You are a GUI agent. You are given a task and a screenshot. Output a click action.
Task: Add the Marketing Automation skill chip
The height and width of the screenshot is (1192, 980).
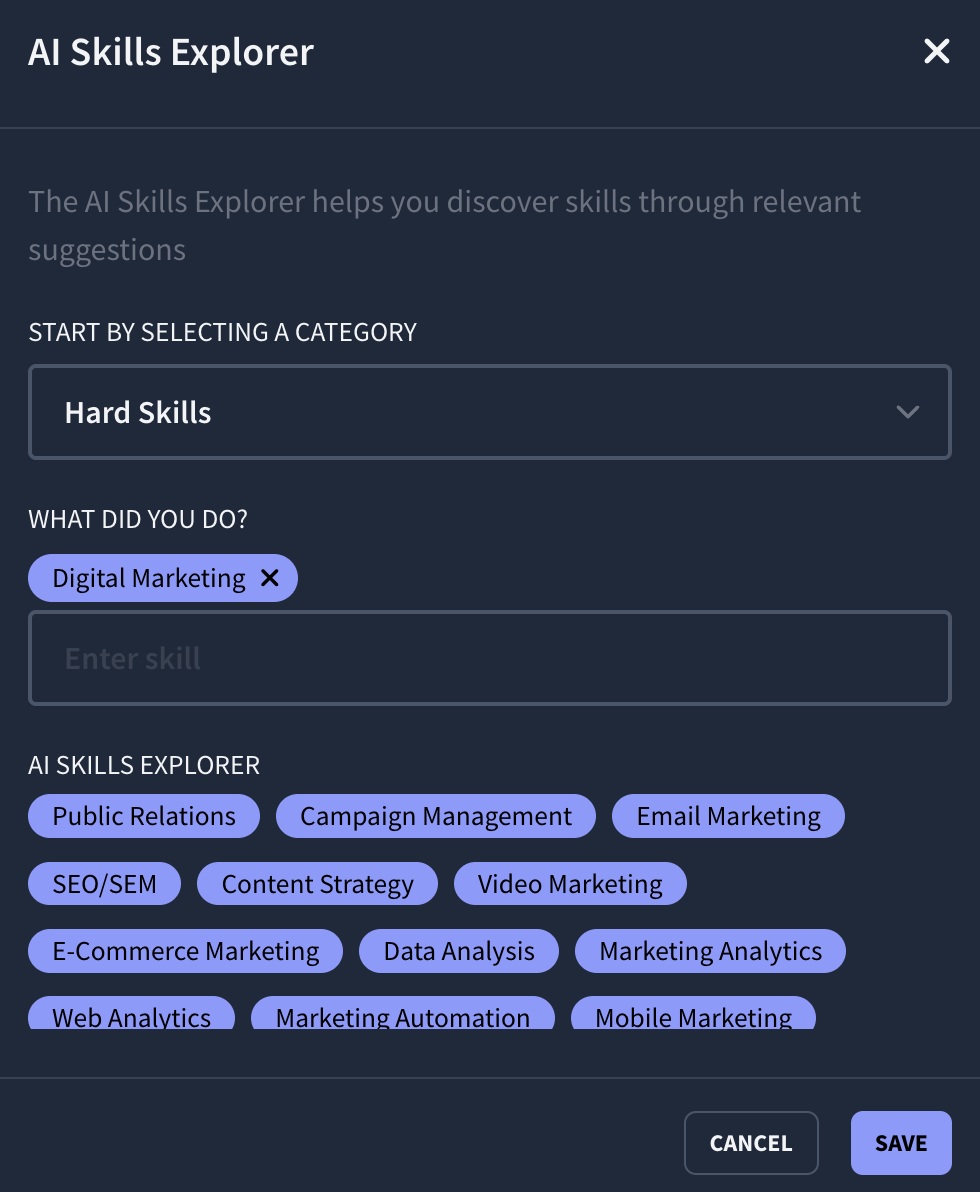pyautogui.click(x=403, y=1017)
